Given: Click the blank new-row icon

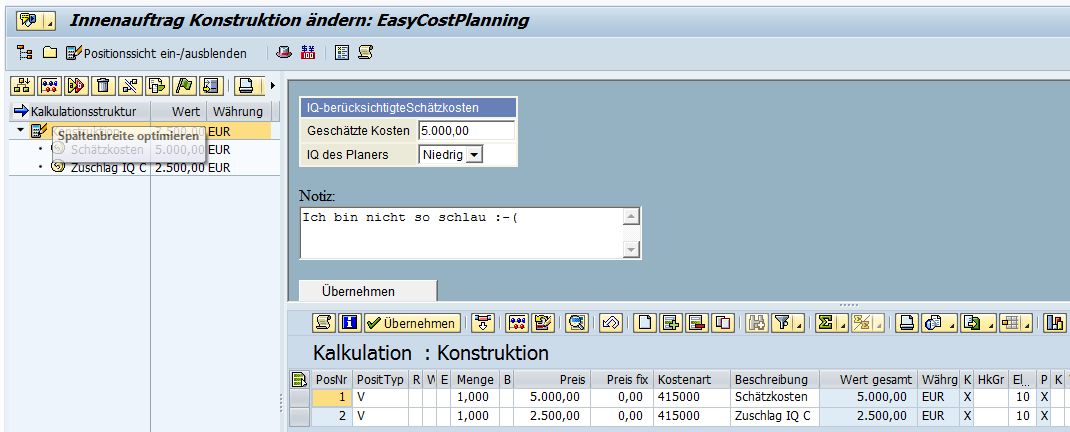Looking at the screenshot, I should [645, 323].
